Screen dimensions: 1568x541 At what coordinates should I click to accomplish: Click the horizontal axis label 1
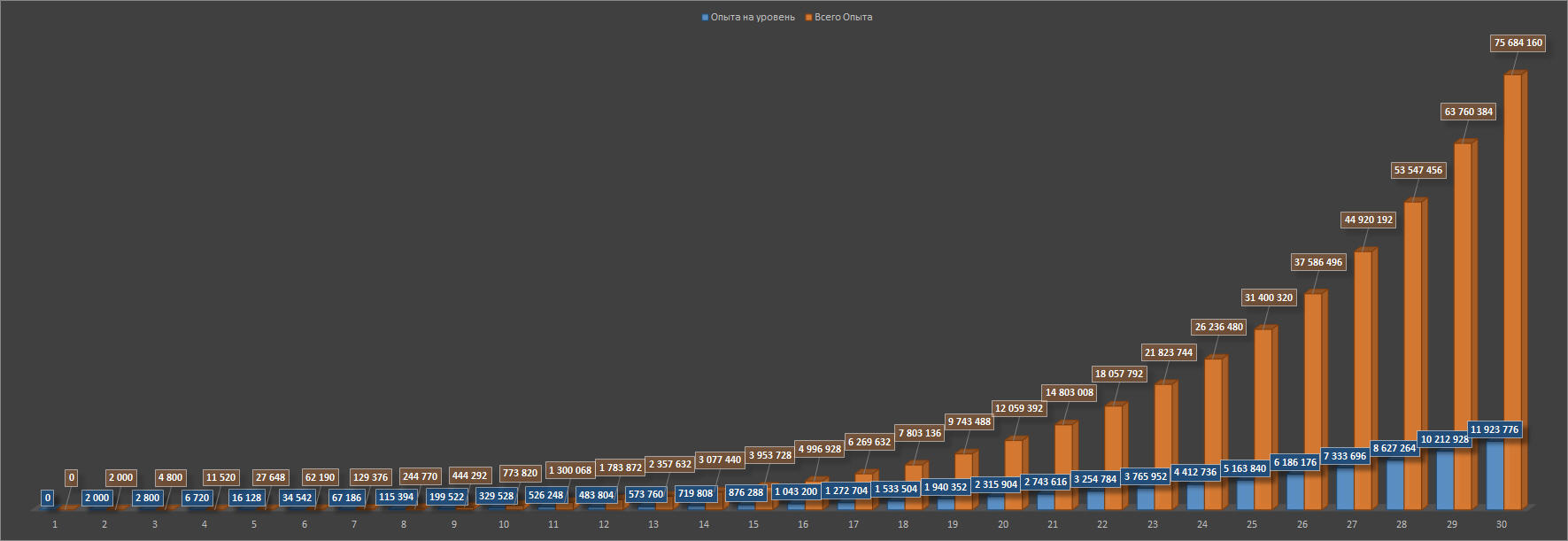click(x=55, y=524)
